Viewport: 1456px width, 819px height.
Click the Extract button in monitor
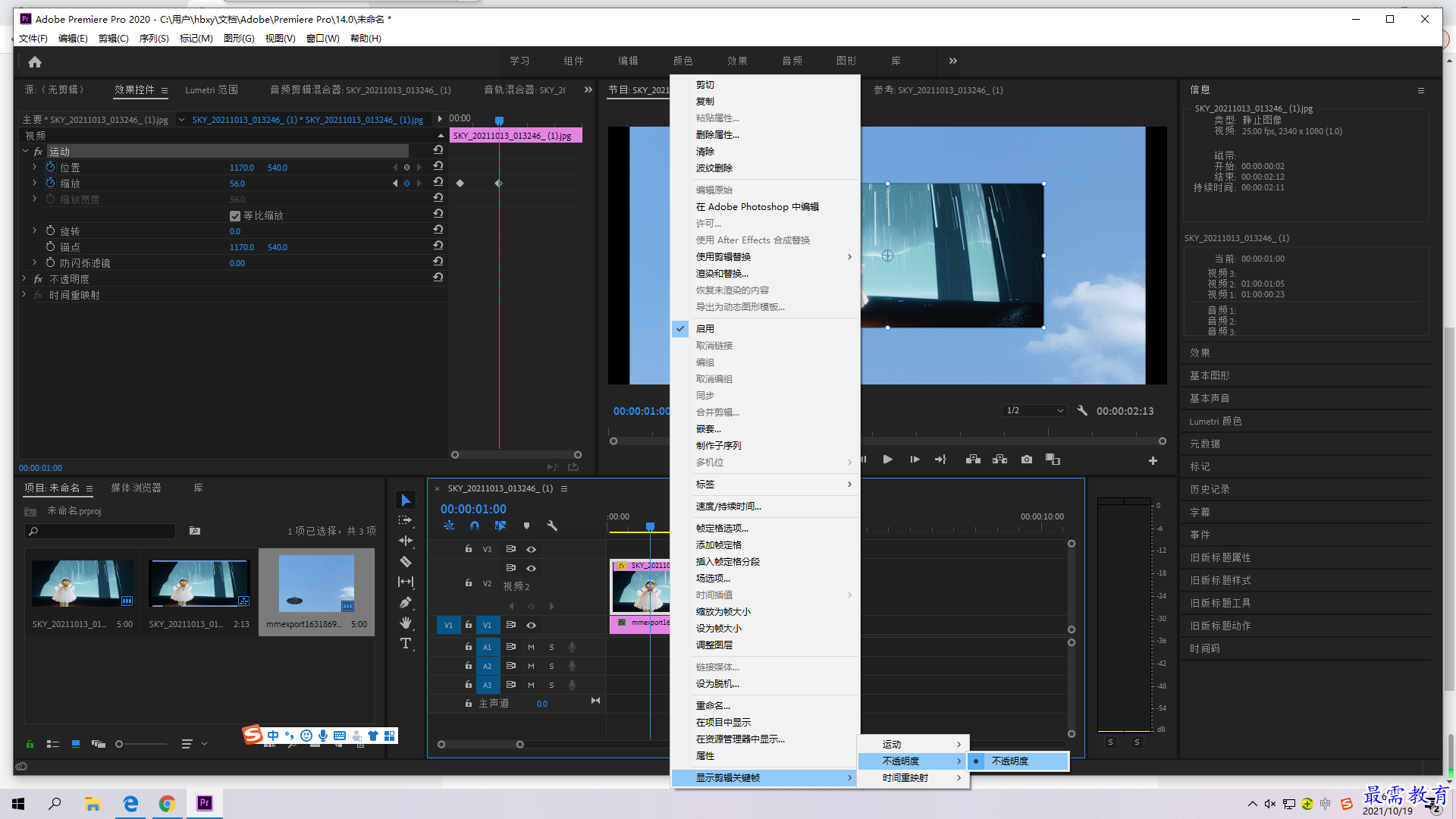point(1000,460)
